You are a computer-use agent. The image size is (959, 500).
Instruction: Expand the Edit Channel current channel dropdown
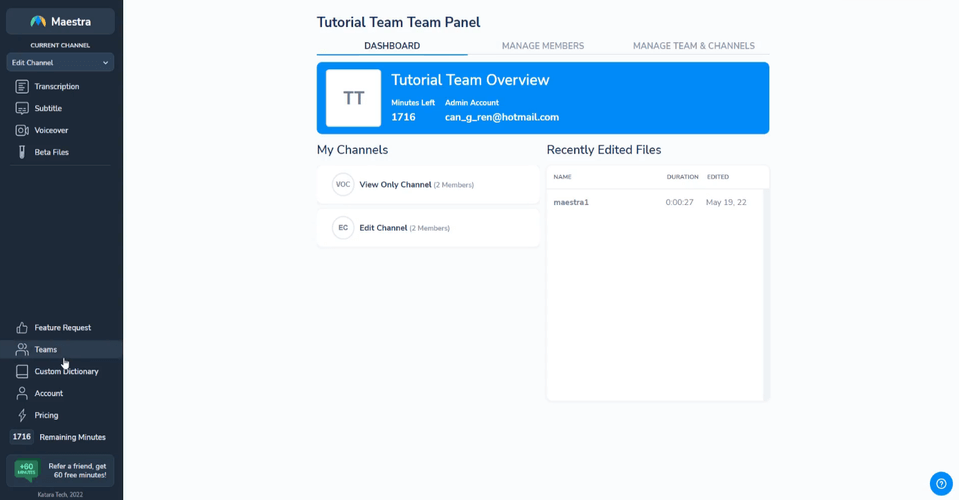click(60, 62)
